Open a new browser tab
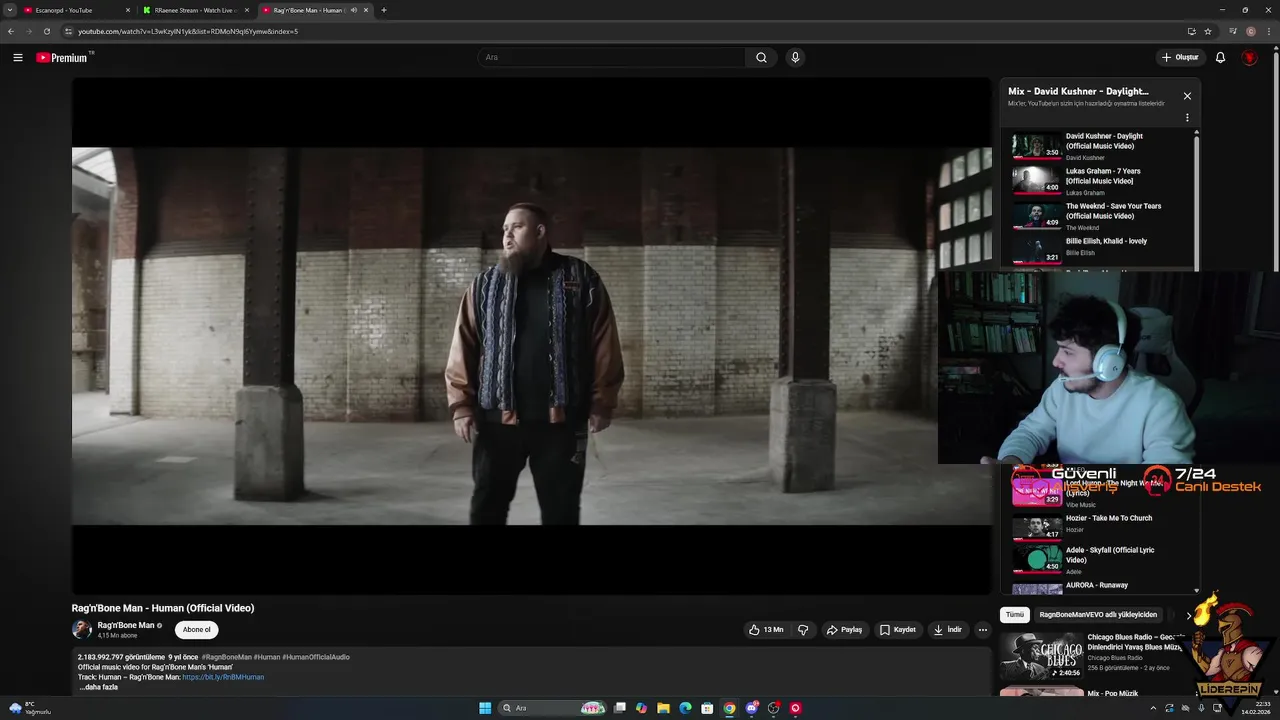This screenshot has width=1280, height=720. (384, 10)
